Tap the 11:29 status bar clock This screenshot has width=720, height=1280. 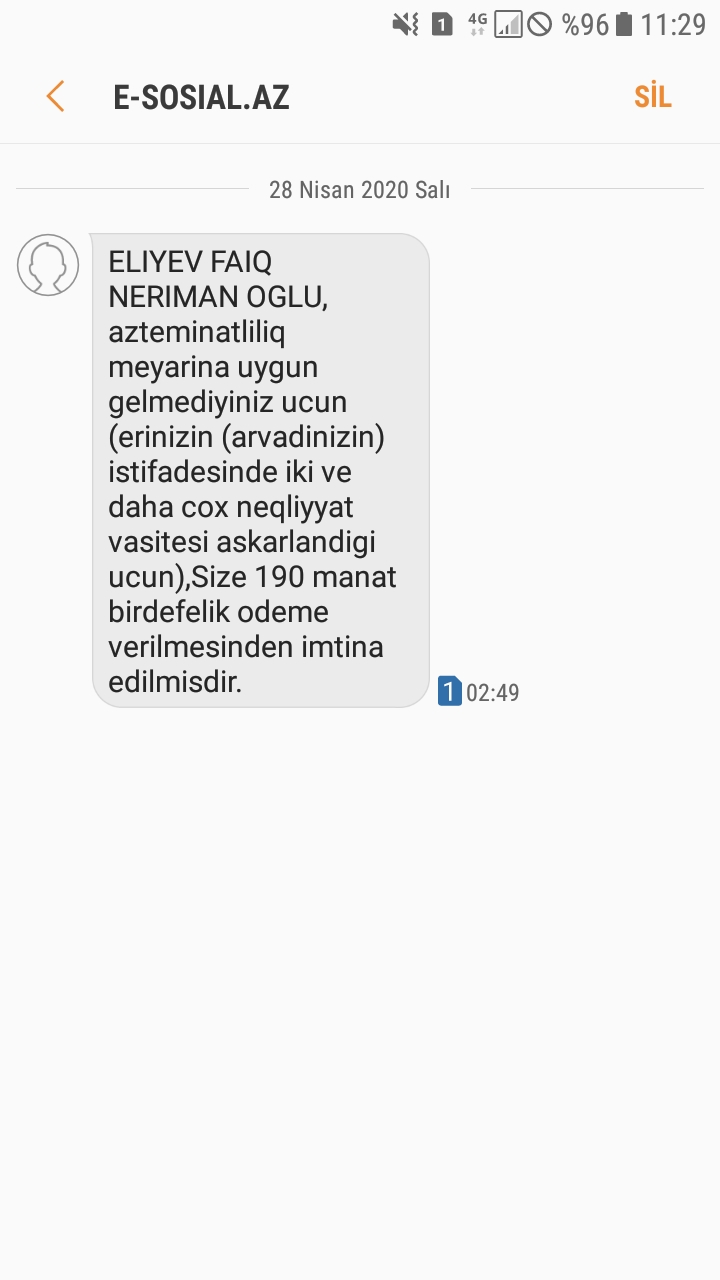673,24
